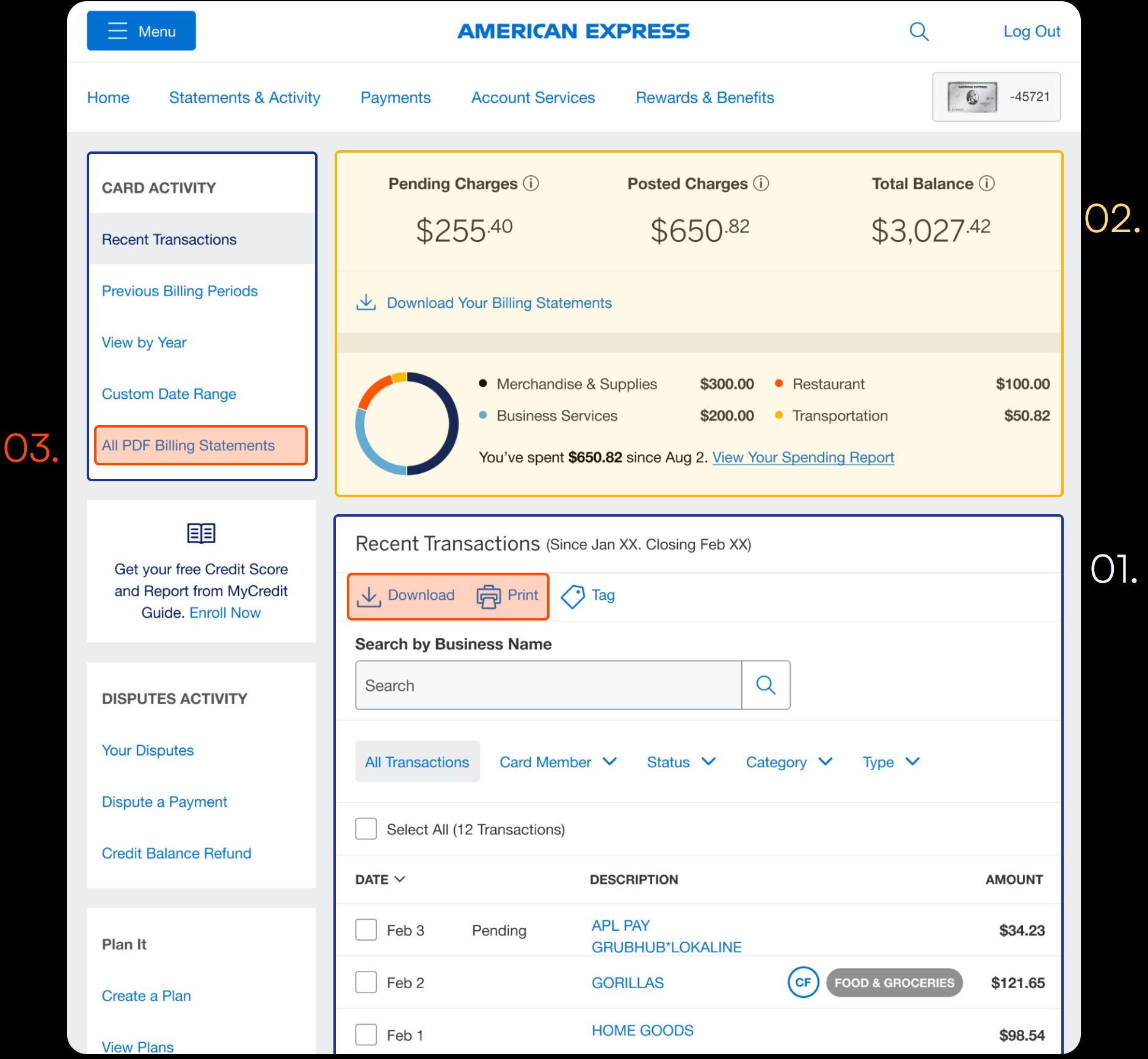Screen dimensions: 1148x1059
Task: Click the CF circle badge
Action: [x=803, y=982]
